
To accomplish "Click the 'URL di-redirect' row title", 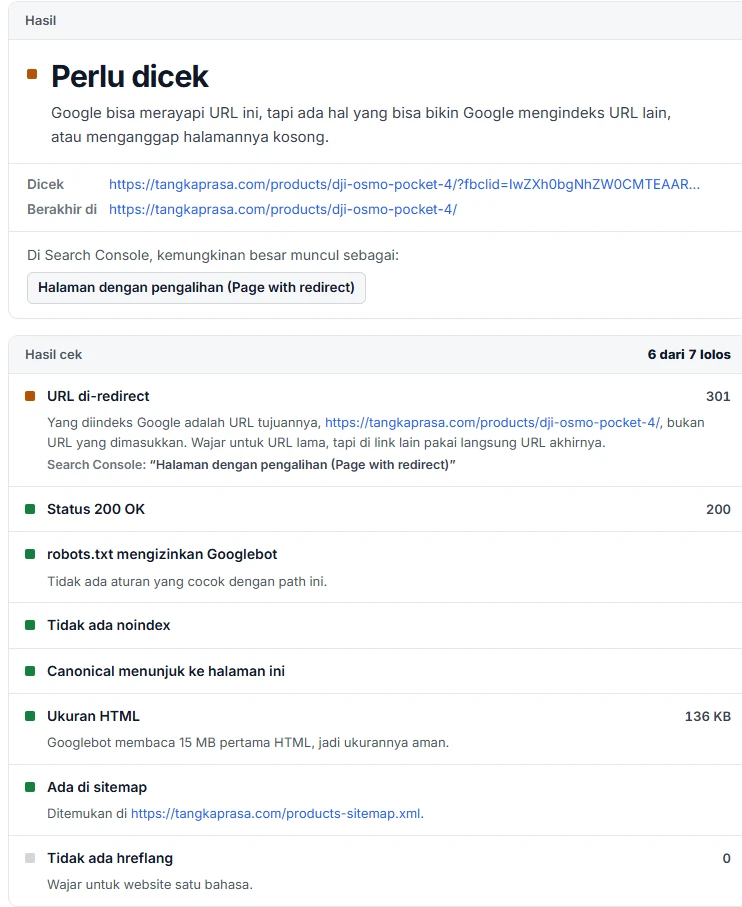I will [98, 396].
